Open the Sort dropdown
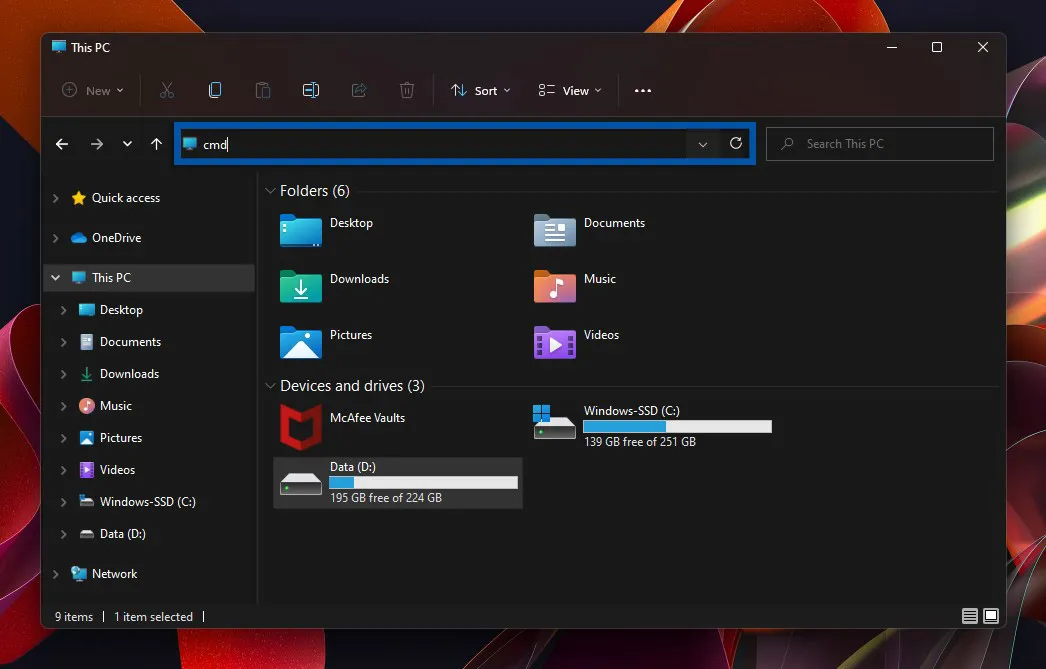Viewport: 1046px width, 669px height. tap(480, 90)
